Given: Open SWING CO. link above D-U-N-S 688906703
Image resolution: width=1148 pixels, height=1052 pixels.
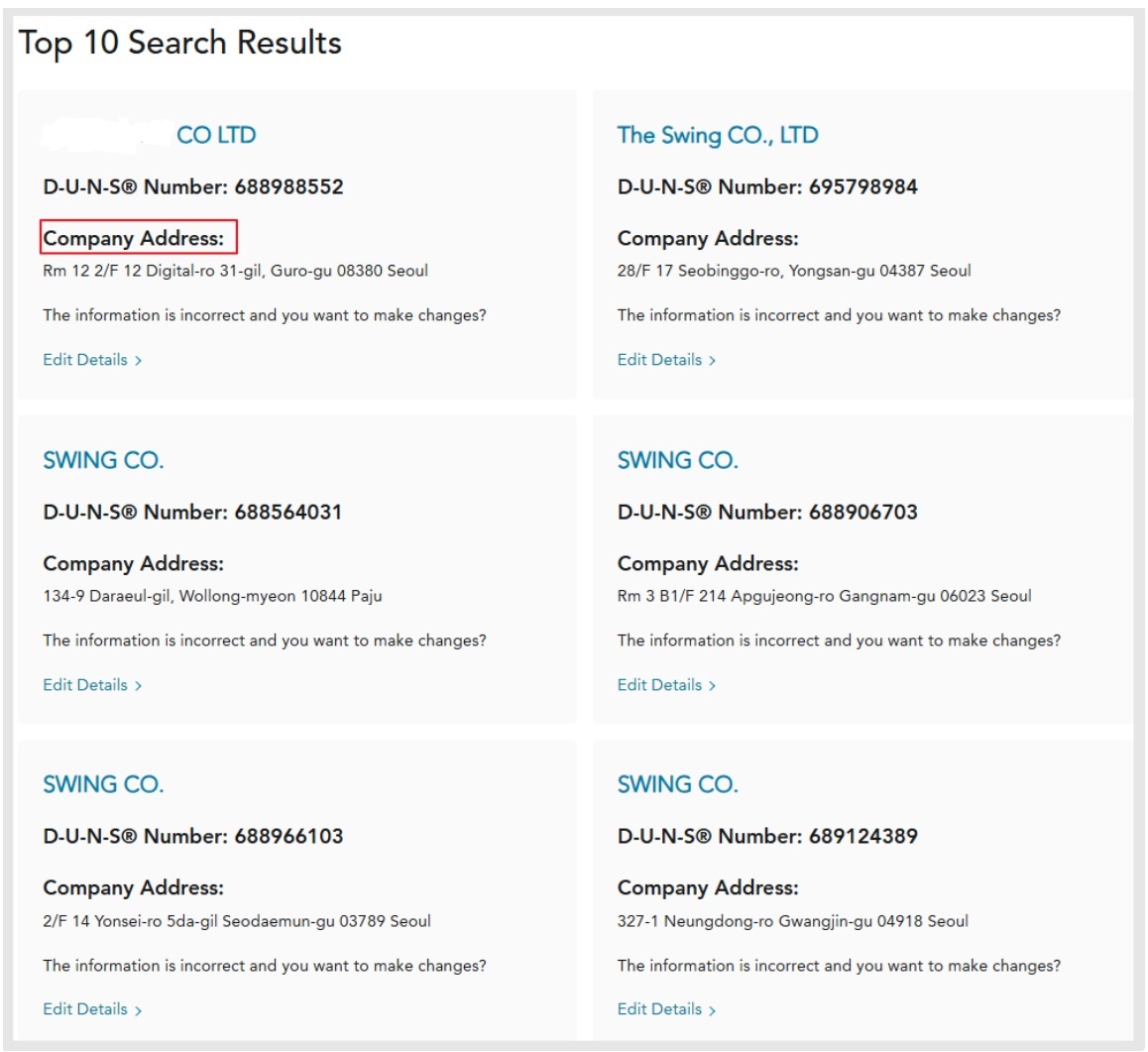Looking at the screenshot, I should 677,460.
